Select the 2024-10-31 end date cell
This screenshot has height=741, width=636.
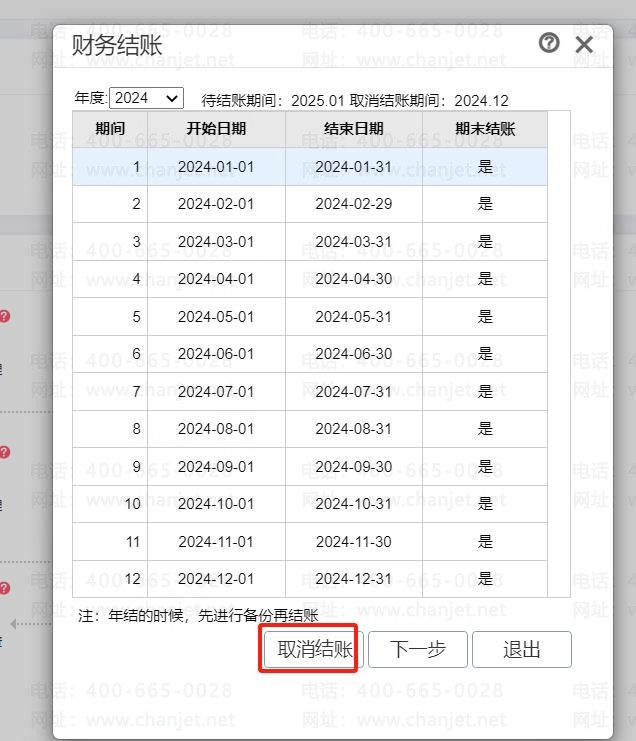[354, 504]
